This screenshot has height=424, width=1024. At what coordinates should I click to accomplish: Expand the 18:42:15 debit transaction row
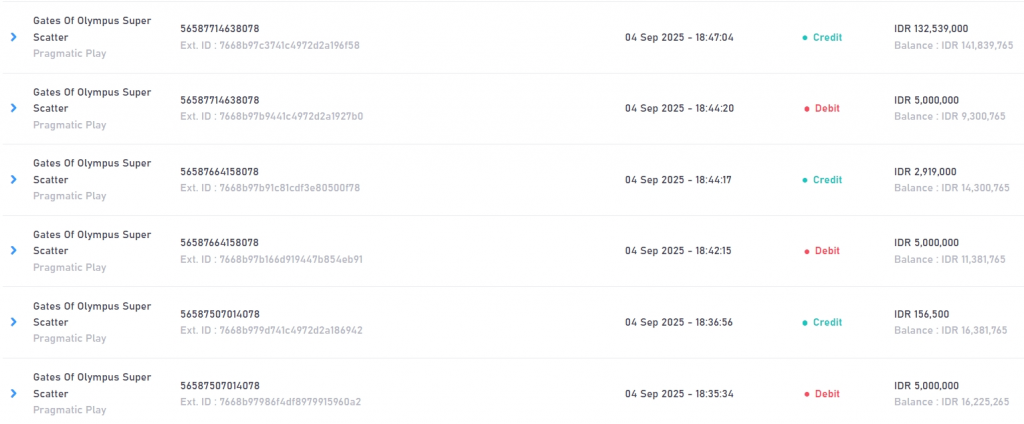(x=13, y=250)
